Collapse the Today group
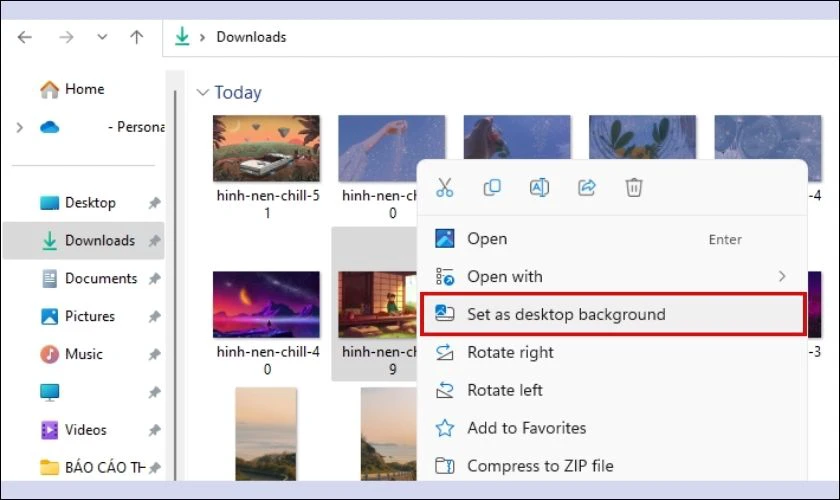This screenshot has width=840, height=500. [203, 93]
